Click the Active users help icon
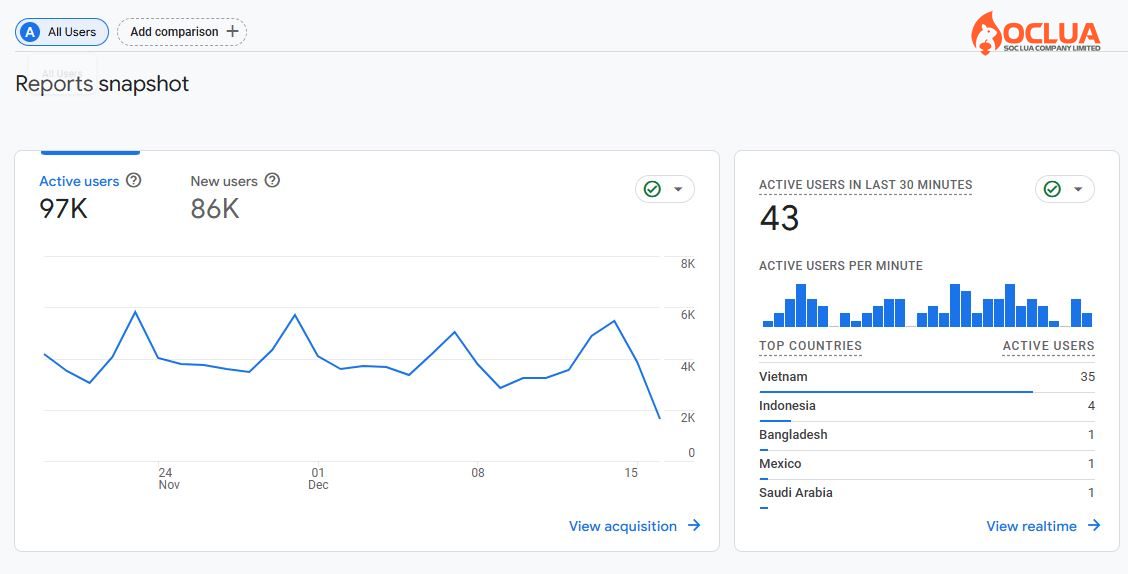 (133, 181)
